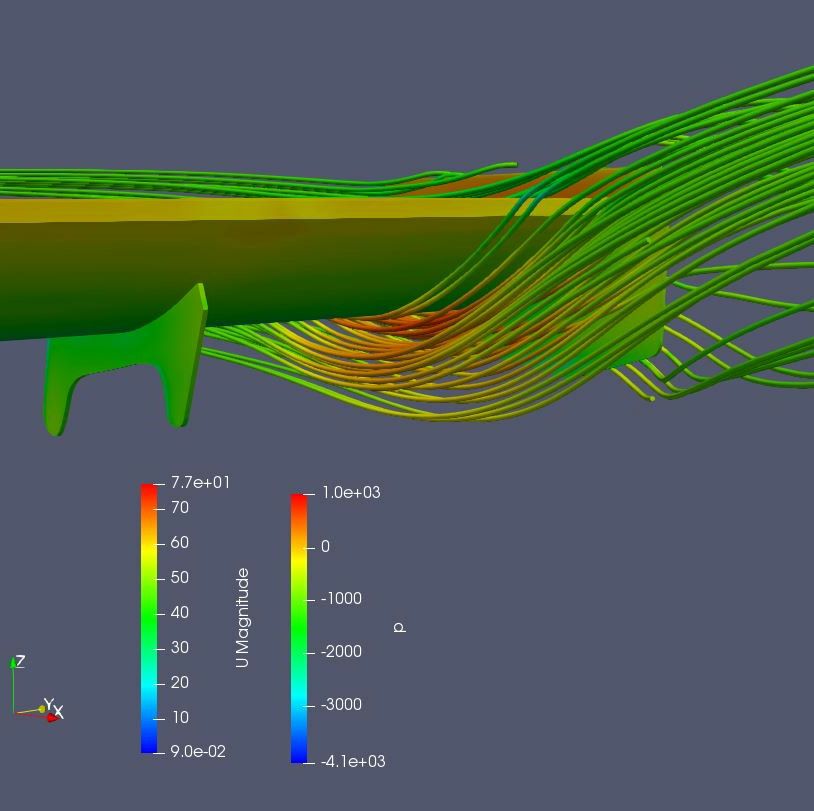Click the -4.1e+03 pressure minimum label
Screen dimensions: 814x811
click(353, 762)
